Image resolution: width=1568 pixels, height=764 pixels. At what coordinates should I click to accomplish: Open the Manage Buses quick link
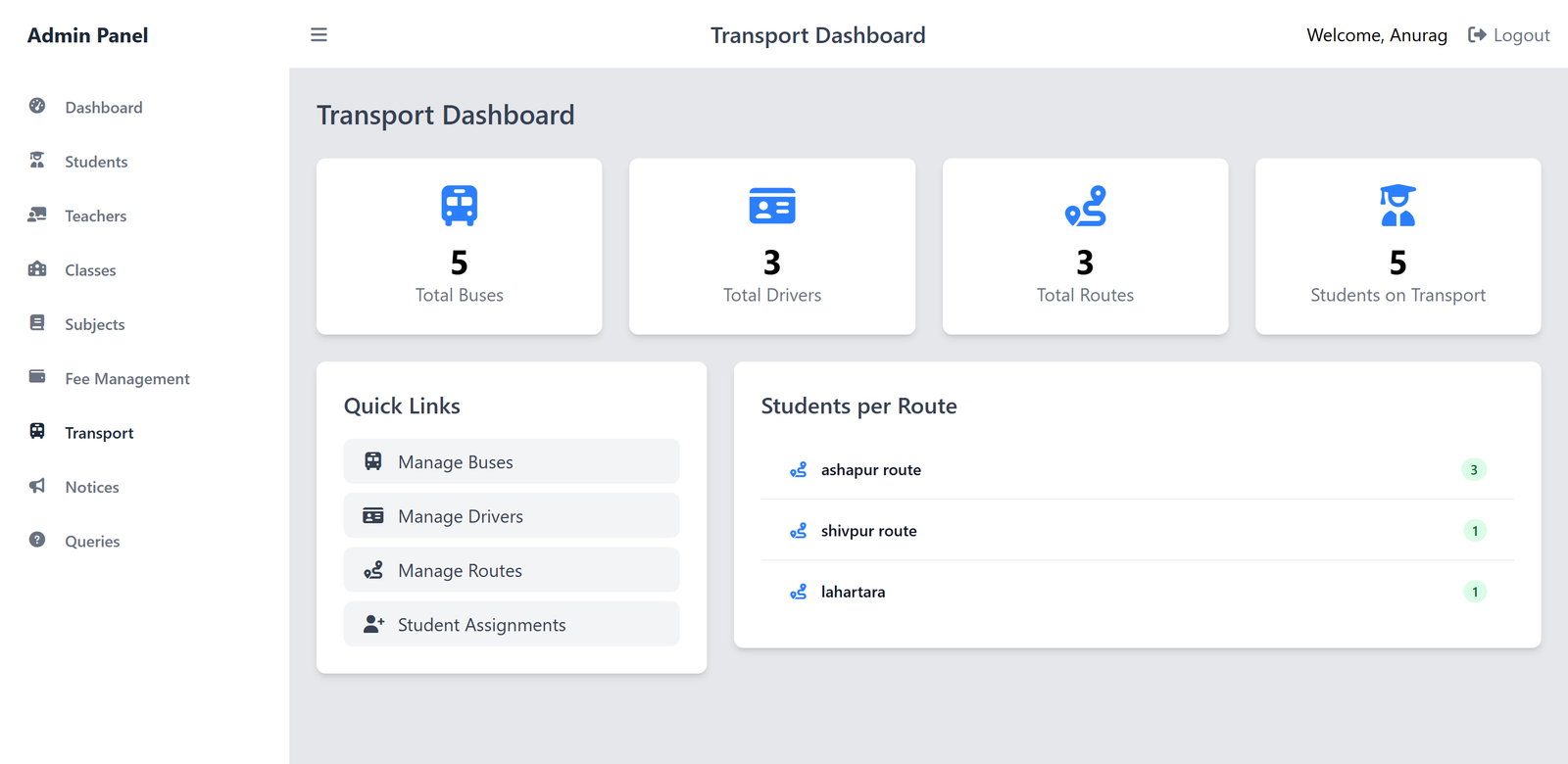coord(511,461)
